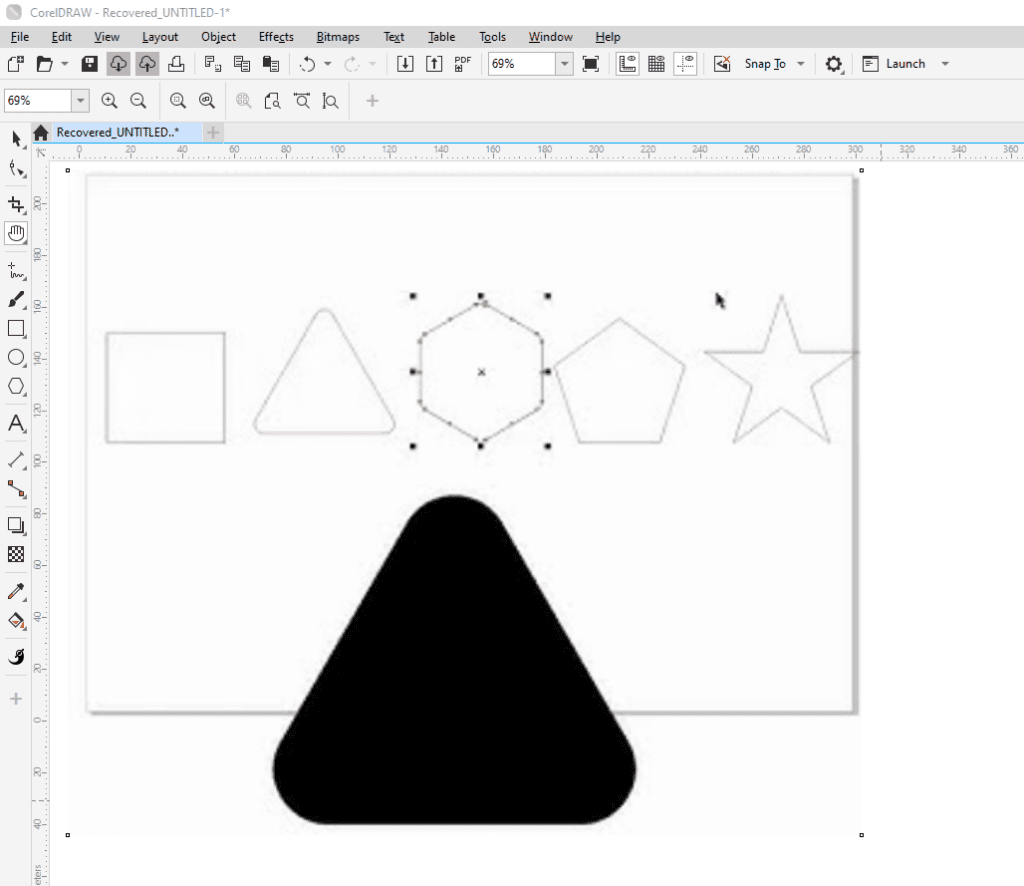Viewport: 1024px width, 886px height.
Task: Open the Bitmaps menu
Action: coord(337,37)
